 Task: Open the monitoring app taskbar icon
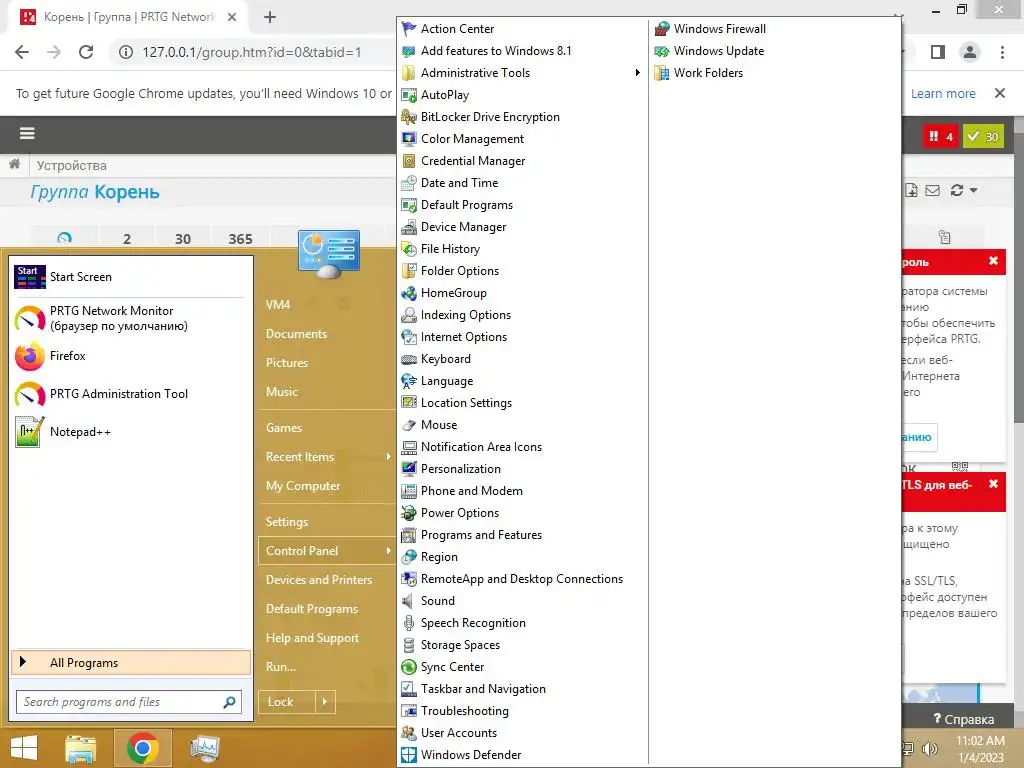tap(204, 748)
